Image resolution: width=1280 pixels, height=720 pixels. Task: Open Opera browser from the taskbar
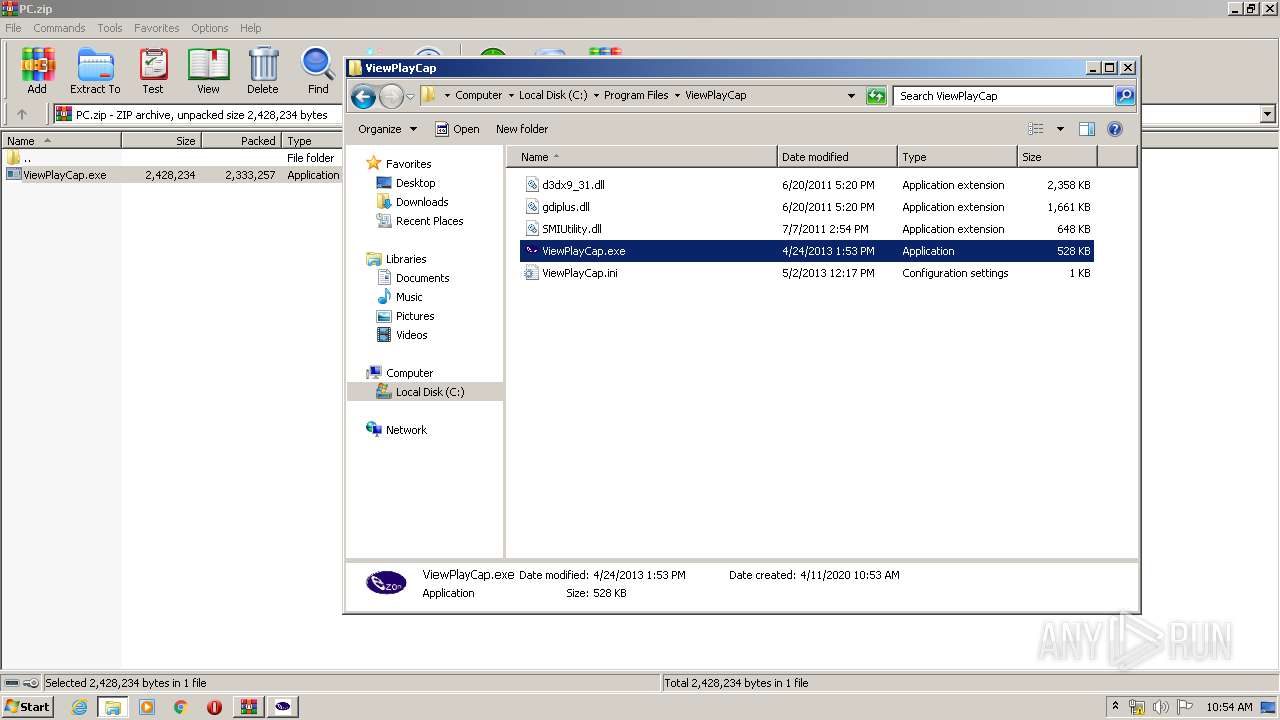[214, 707]
